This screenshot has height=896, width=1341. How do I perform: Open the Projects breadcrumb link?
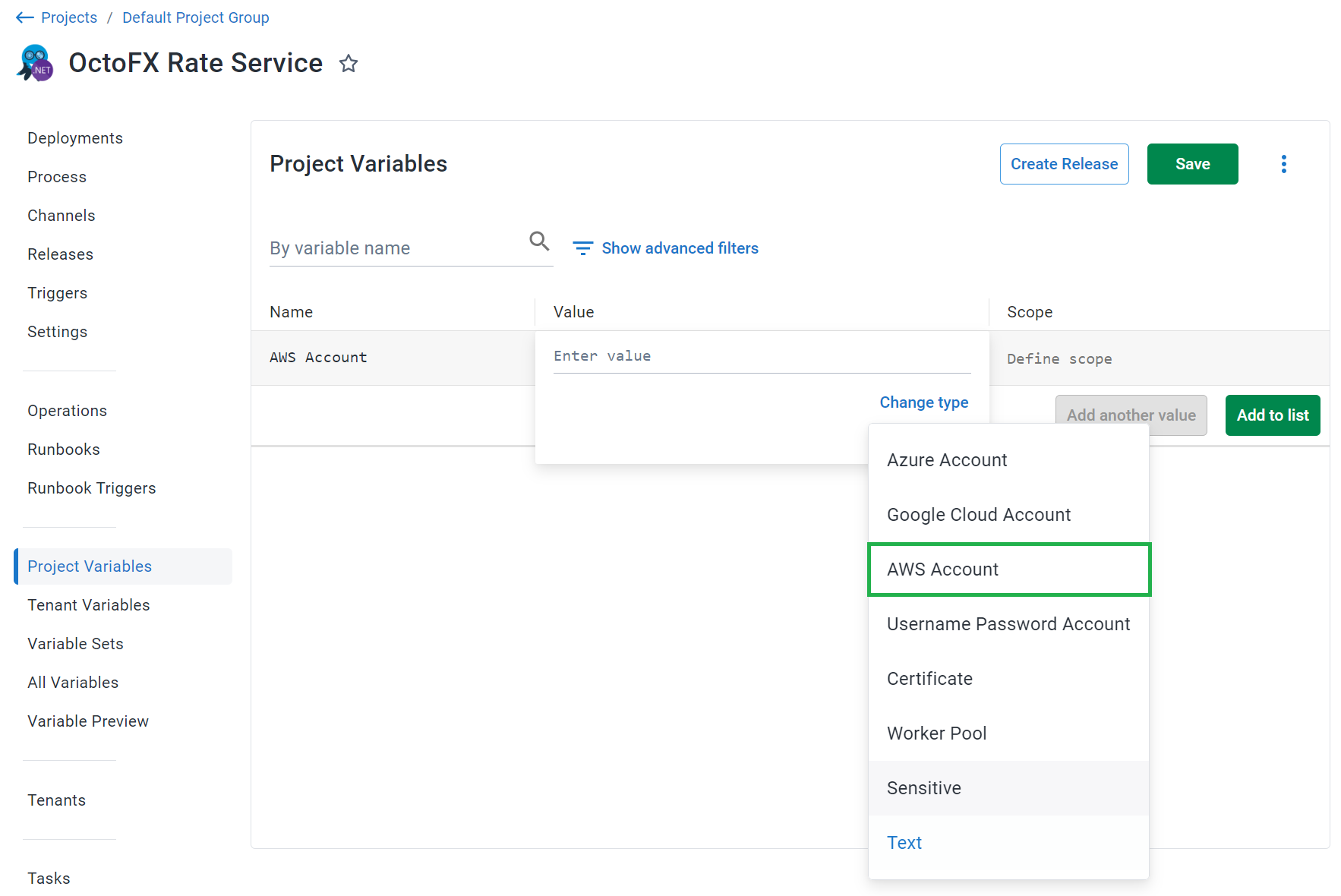click(69, 17)
